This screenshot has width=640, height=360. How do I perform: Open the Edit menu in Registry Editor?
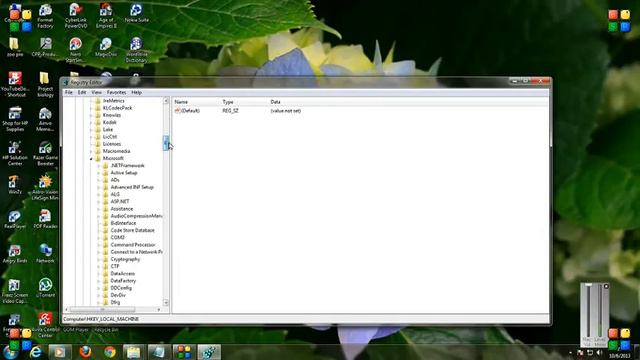pos(82,93)
